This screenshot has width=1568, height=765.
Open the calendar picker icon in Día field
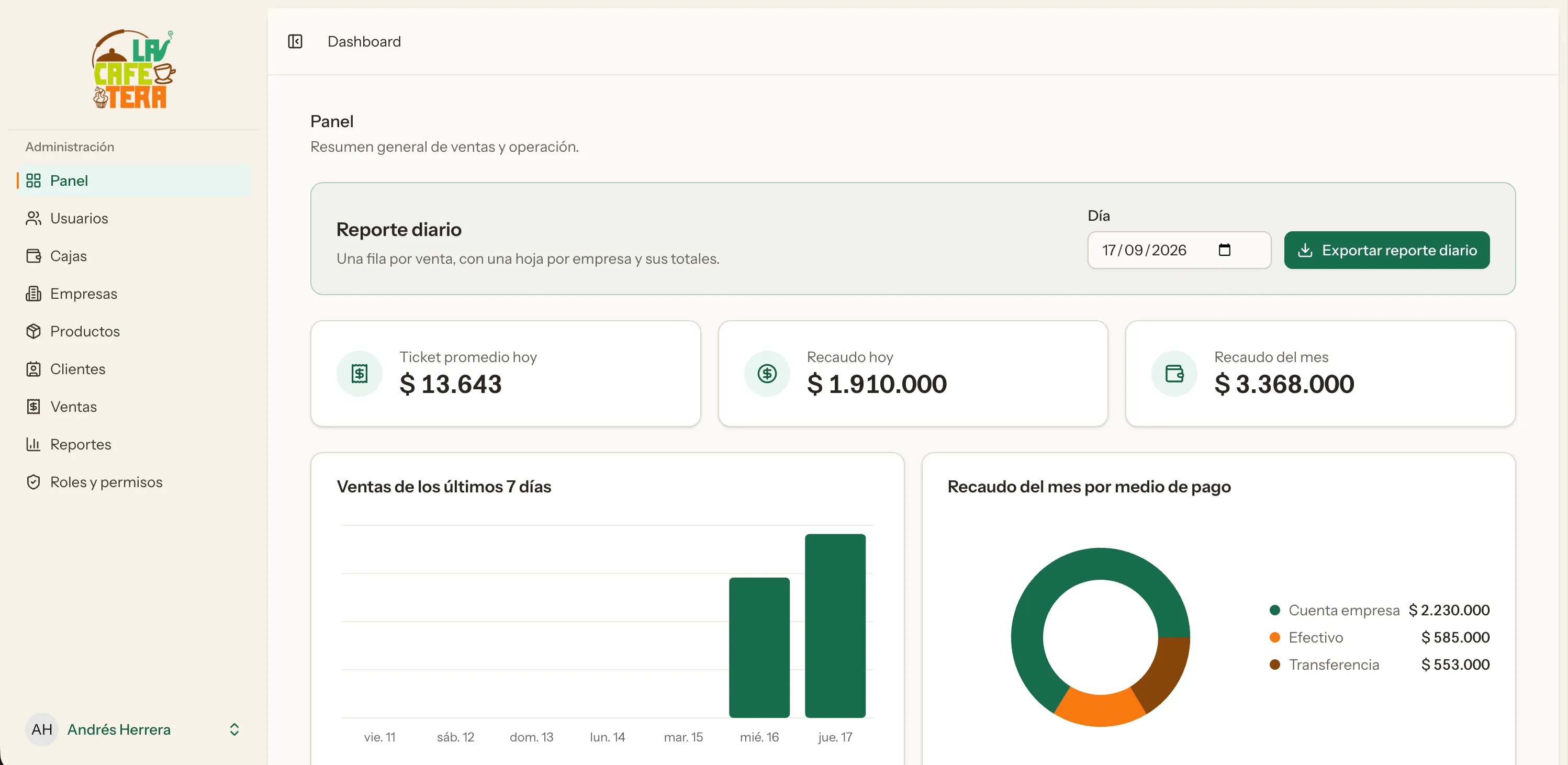pos(1225,250)
